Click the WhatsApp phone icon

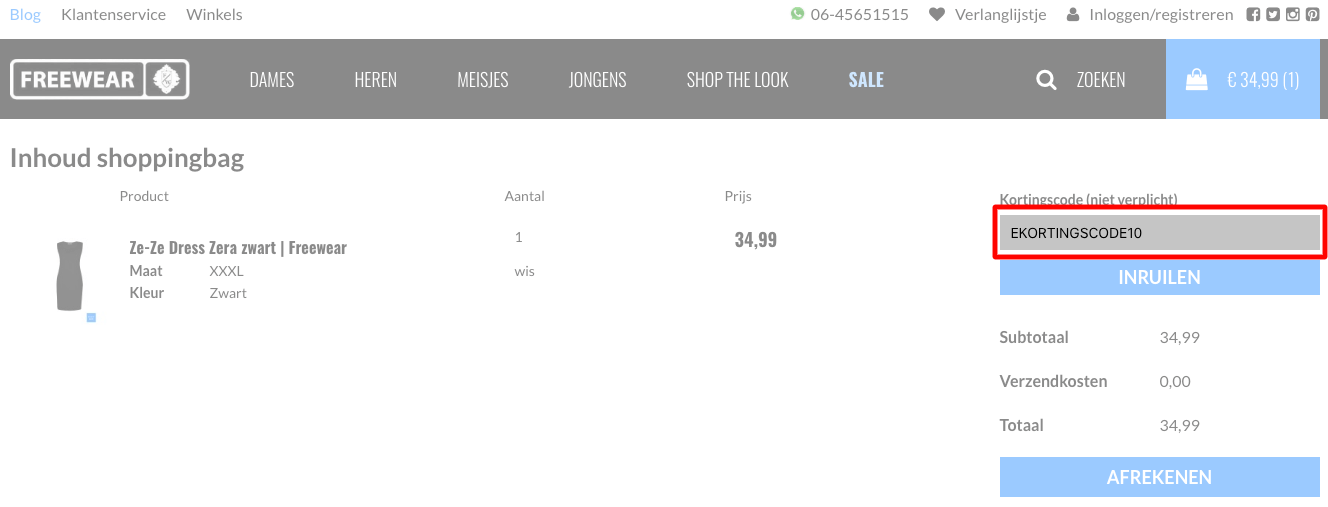(x=797, y=14)
